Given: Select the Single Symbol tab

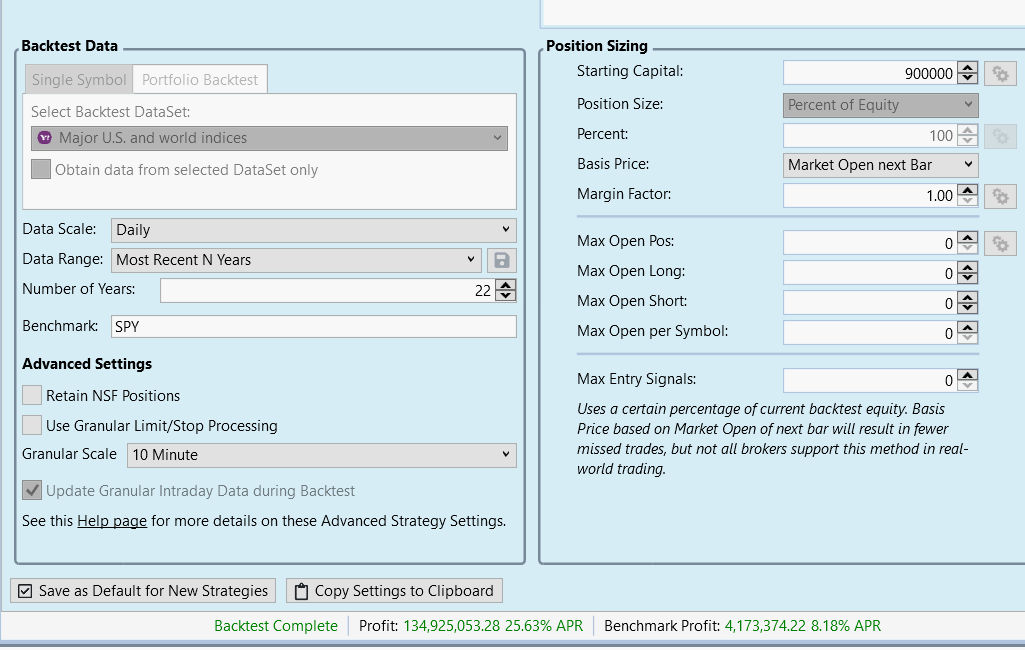Looking at the screenshot, I should click(79, 80).
